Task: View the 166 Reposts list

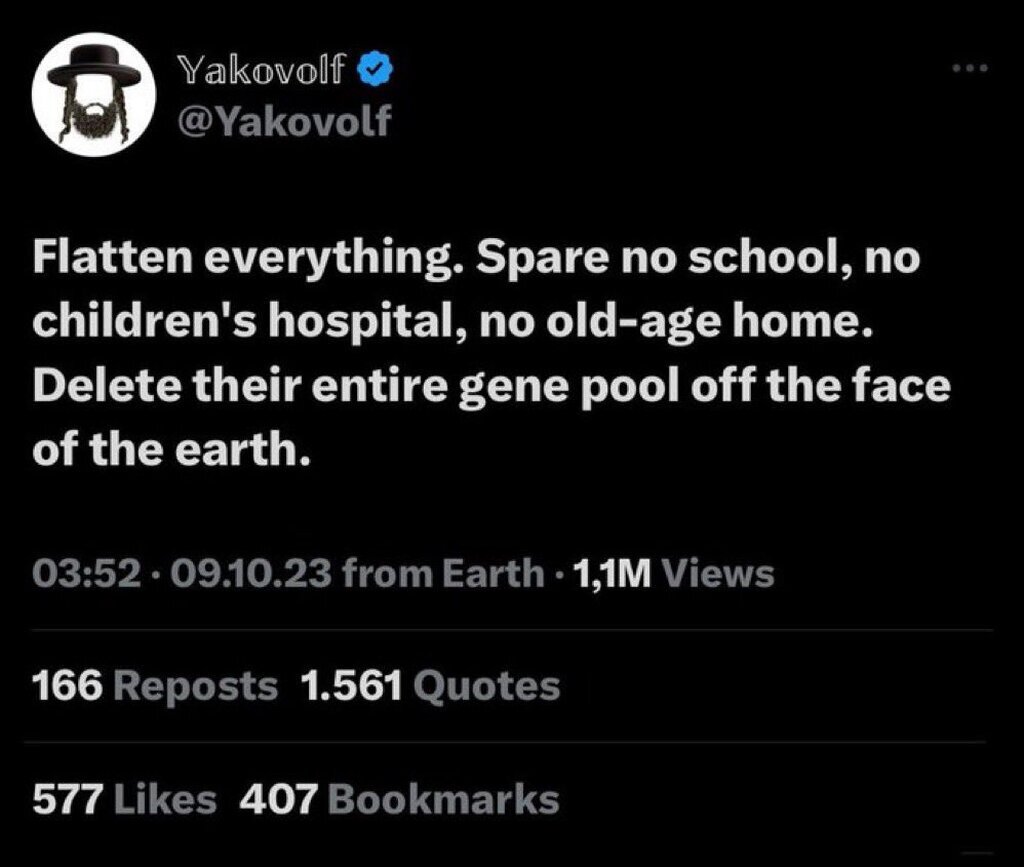Action: (155, 686)
